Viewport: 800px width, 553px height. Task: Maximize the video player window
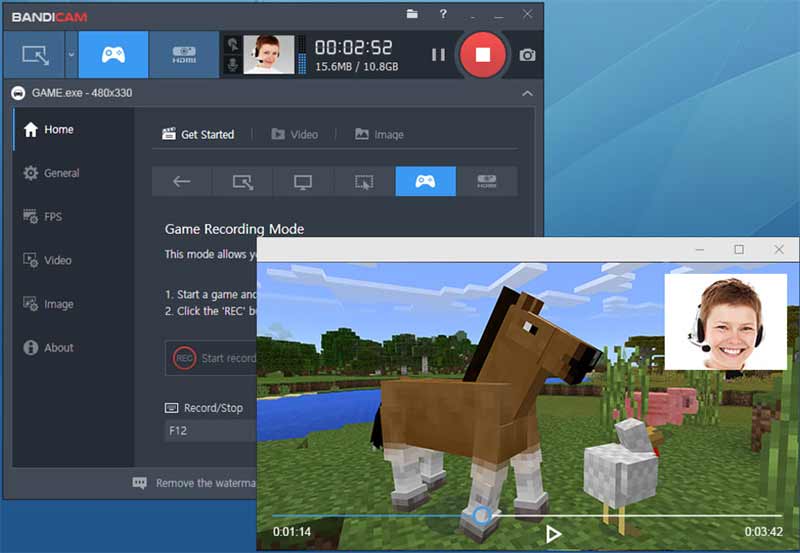point(739,249)
